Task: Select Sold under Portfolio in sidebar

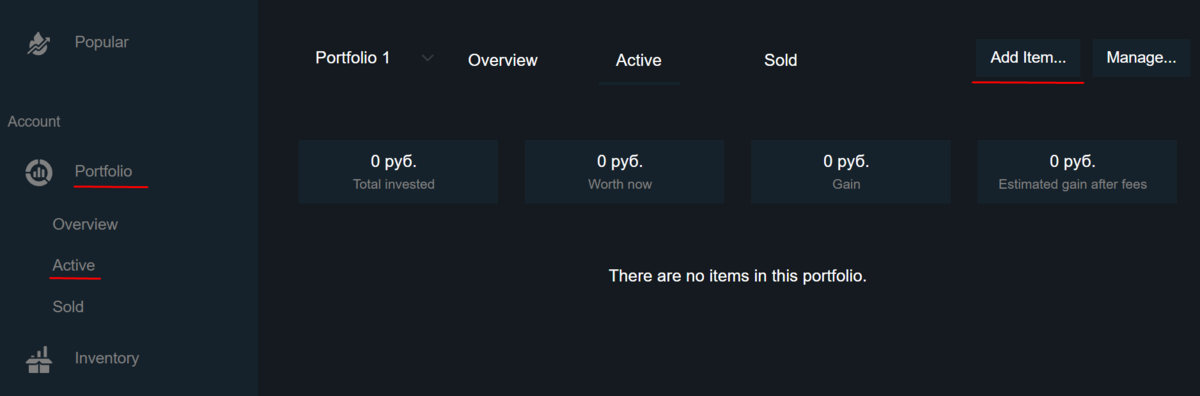Action: 68,307
